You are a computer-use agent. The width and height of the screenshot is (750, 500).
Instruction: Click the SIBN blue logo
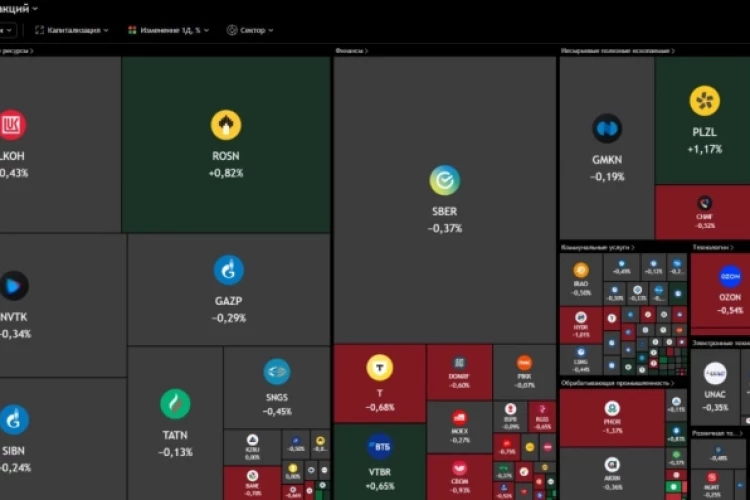coord(13,420)
